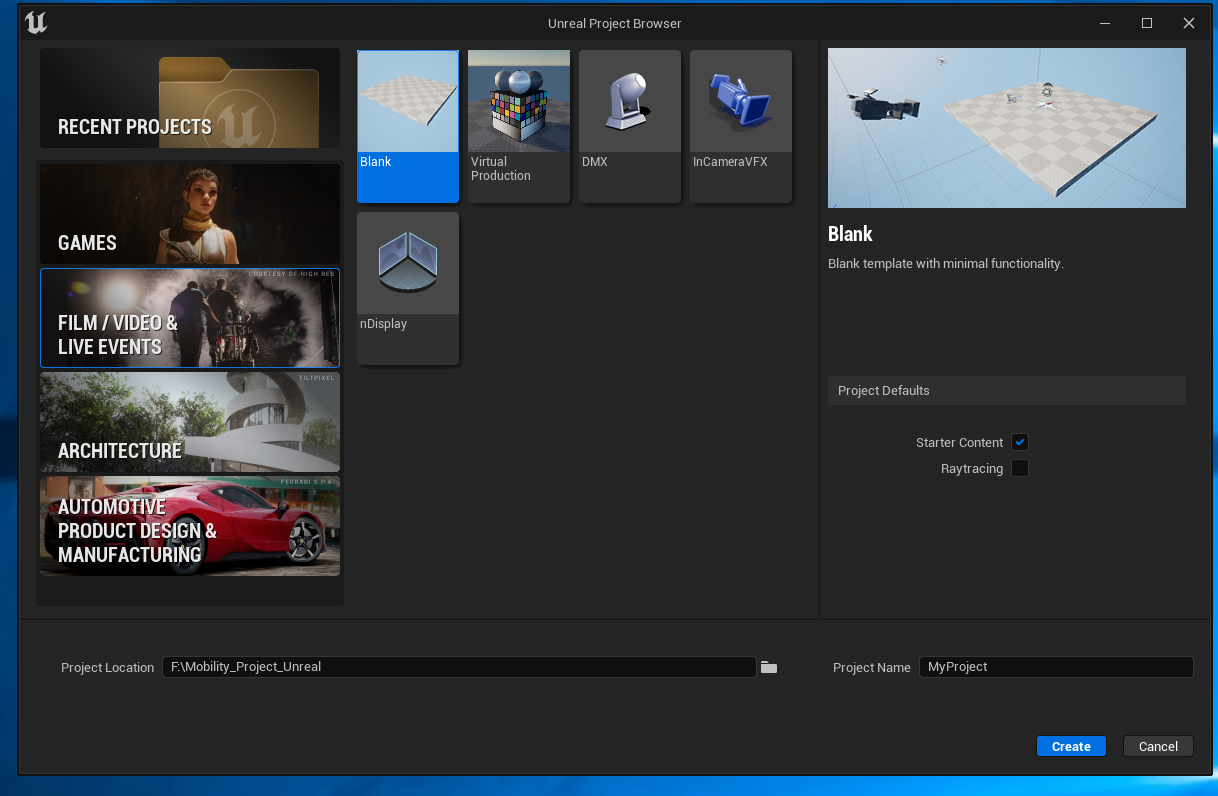Click the Project Name input field
This screenshot has height=796, width=1218.
tap(1056, 667)
